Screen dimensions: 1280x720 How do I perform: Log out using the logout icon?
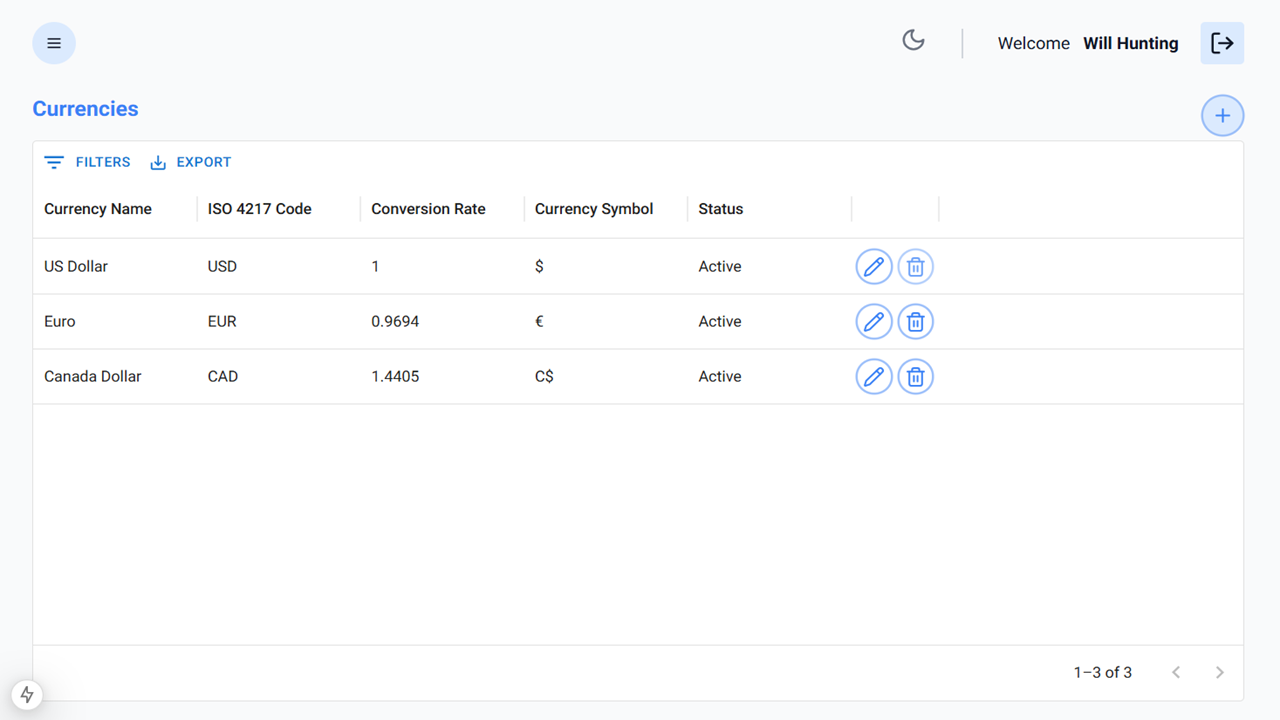point(1222,43)
